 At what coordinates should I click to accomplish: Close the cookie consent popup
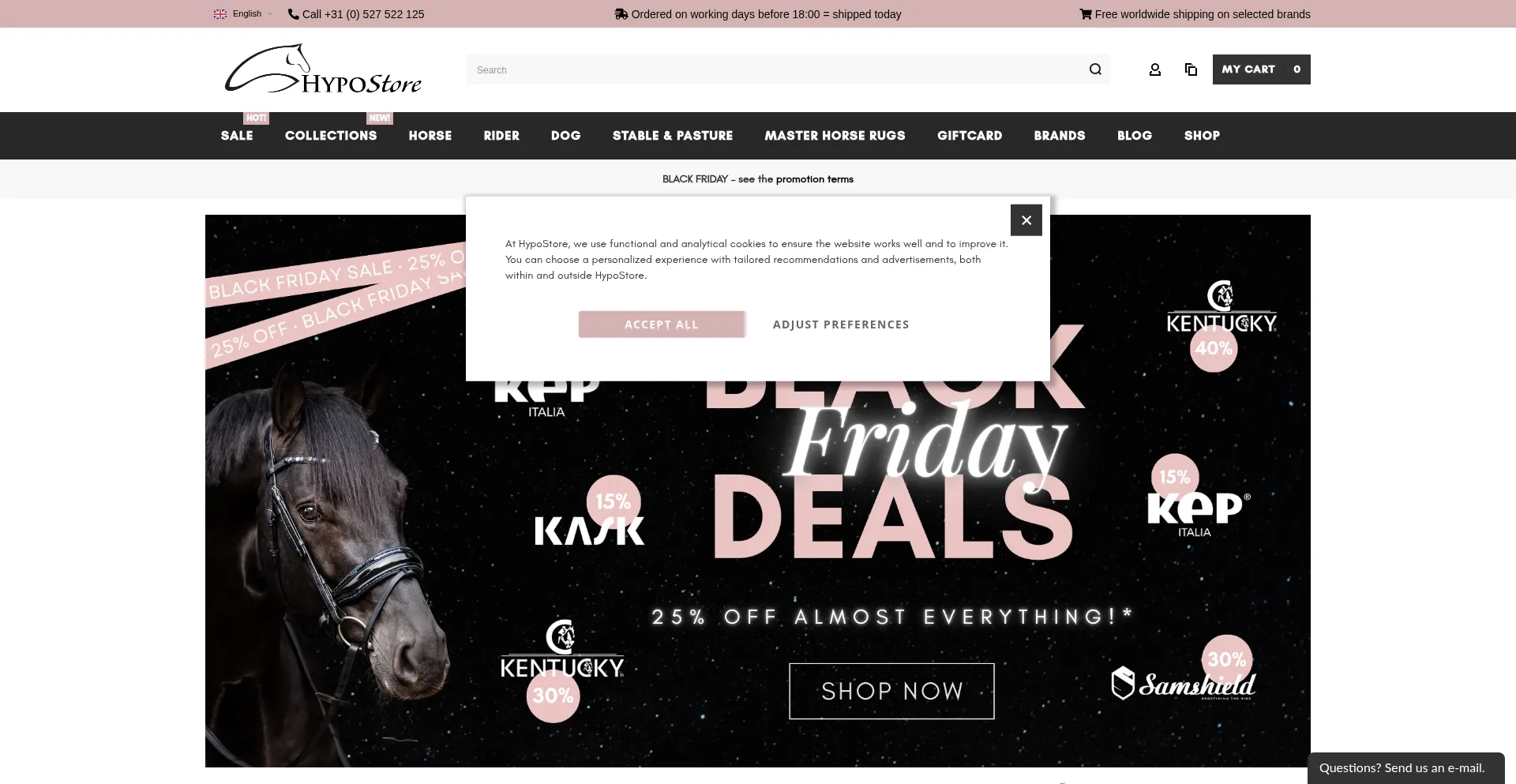1026,220
